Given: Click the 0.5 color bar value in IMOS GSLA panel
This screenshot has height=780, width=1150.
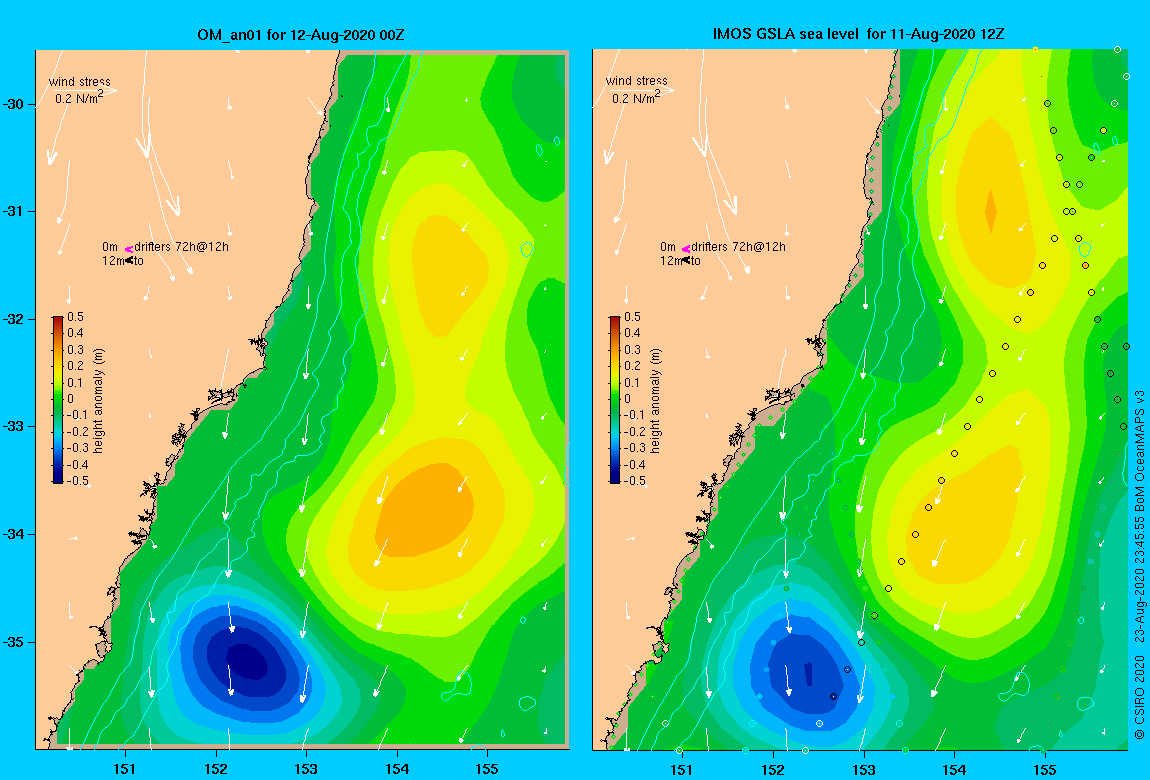Looking at the screenshot, I should pyautogui.click(x=633, y=317).
